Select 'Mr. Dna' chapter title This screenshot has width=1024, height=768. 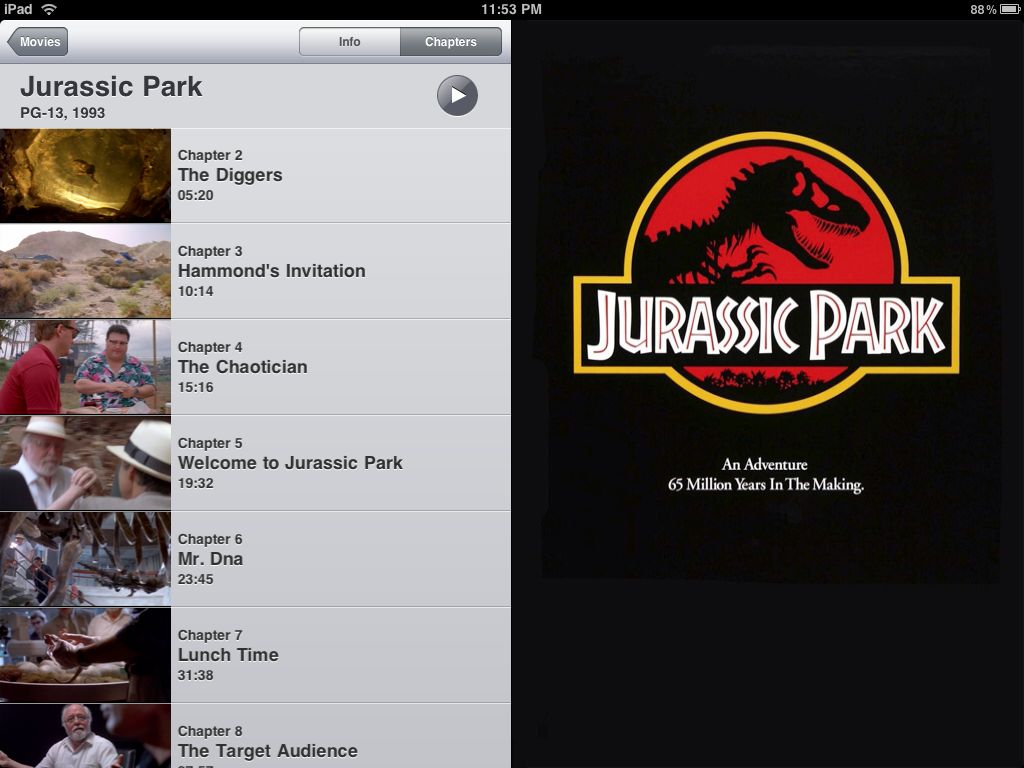click(x=210, y=559)
